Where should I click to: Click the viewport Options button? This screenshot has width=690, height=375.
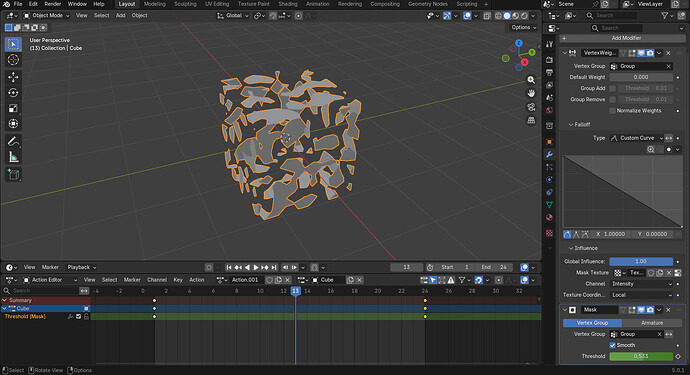[x=524, y=27]
